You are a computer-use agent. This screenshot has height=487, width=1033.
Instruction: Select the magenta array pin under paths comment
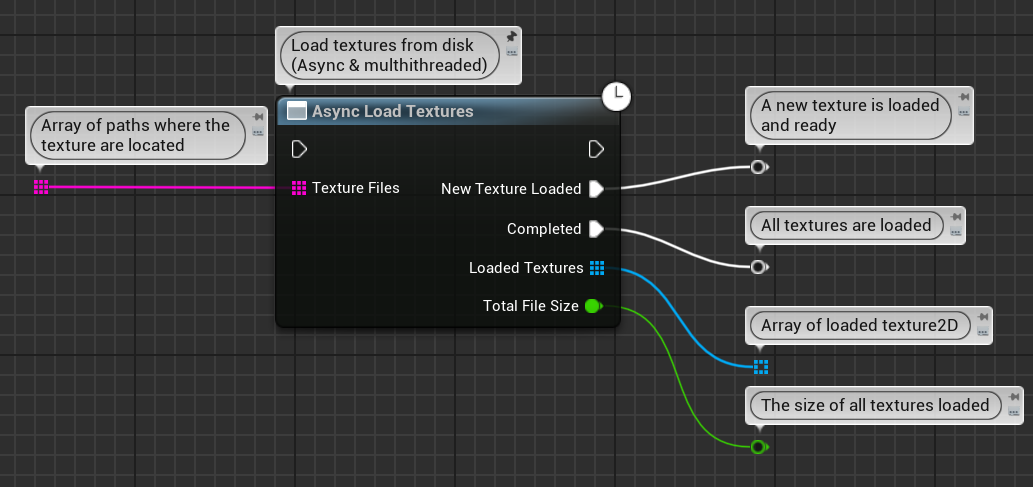click(41, 187)
